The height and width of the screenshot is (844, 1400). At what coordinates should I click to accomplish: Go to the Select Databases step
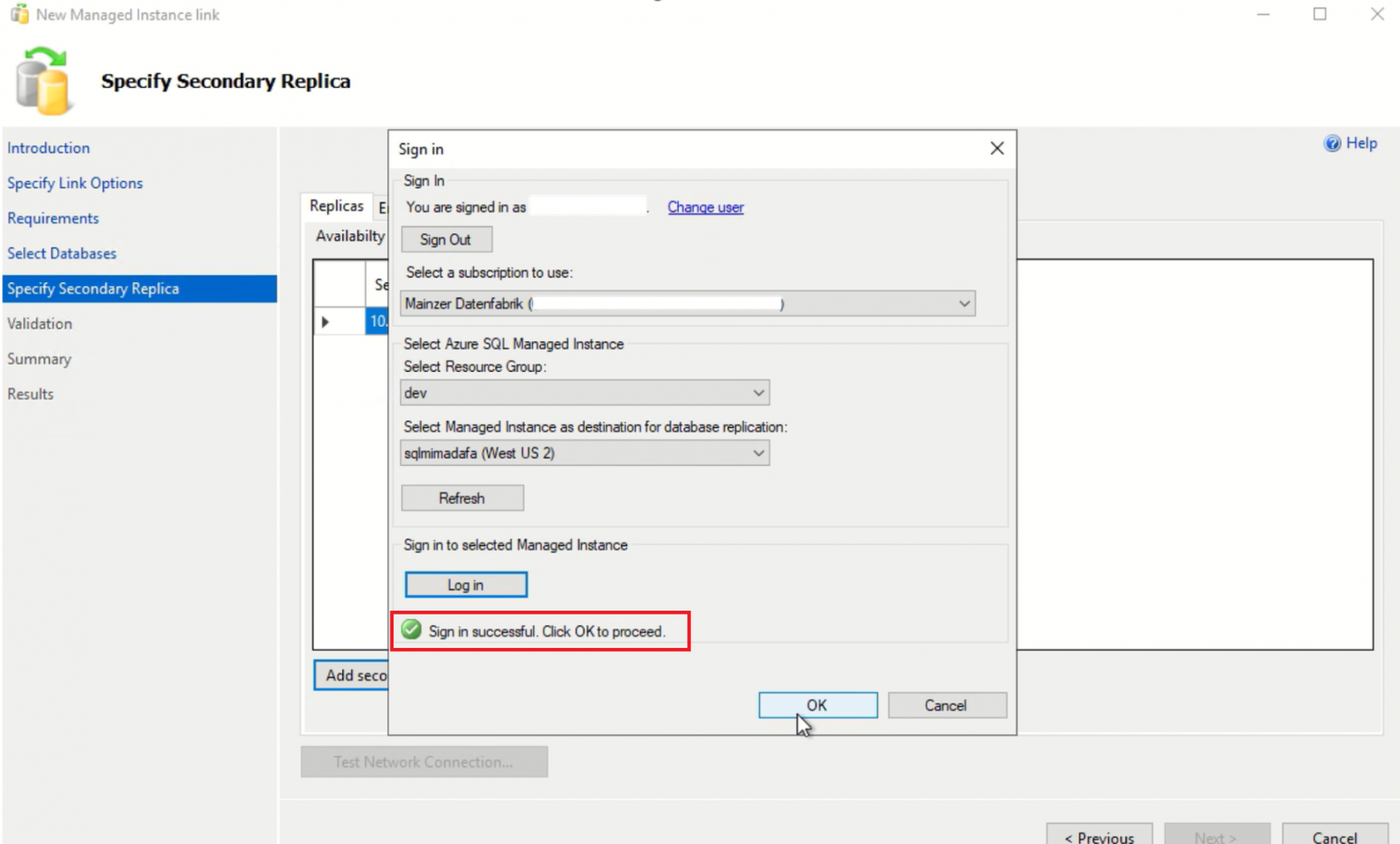coord(61,254)
